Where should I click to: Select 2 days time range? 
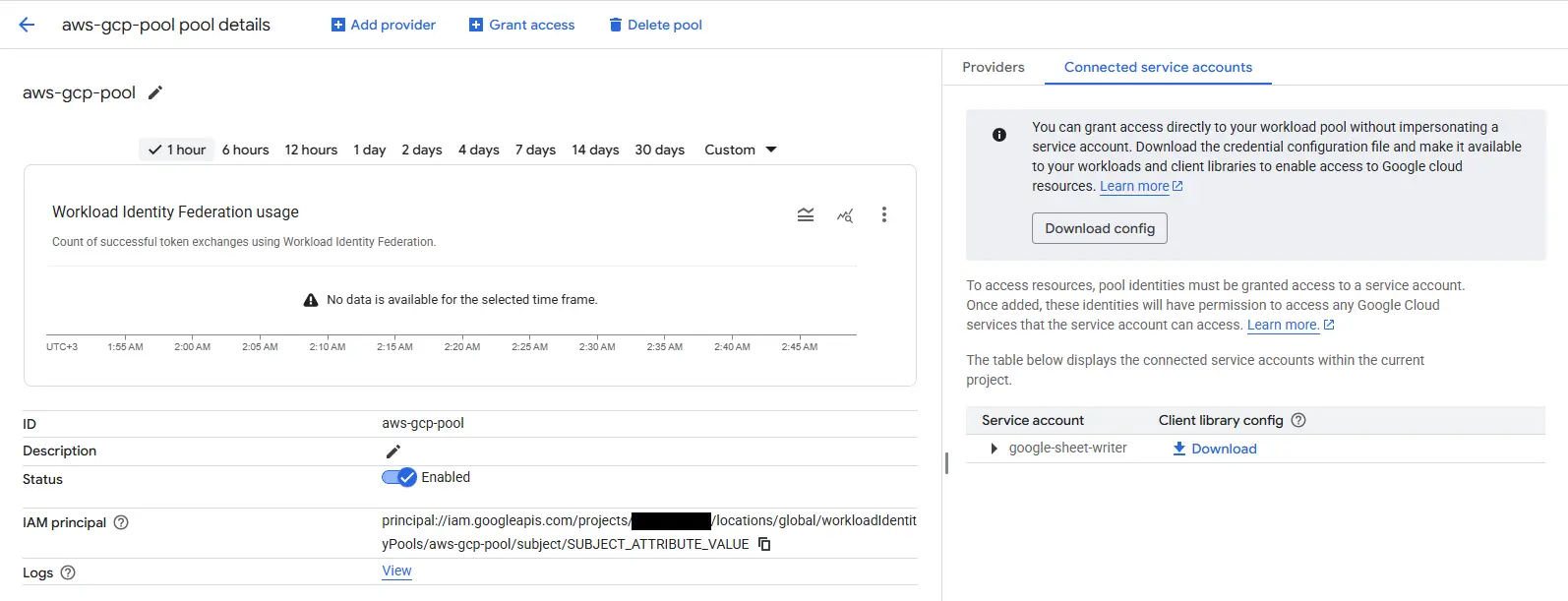pyautogui.click(x=422, y=150)
